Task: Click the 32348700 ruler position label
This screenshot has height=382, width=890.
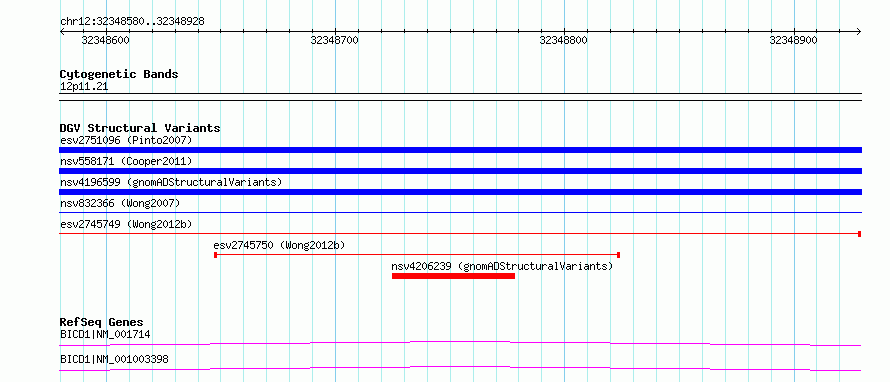Action: click(x=335, y=40)
